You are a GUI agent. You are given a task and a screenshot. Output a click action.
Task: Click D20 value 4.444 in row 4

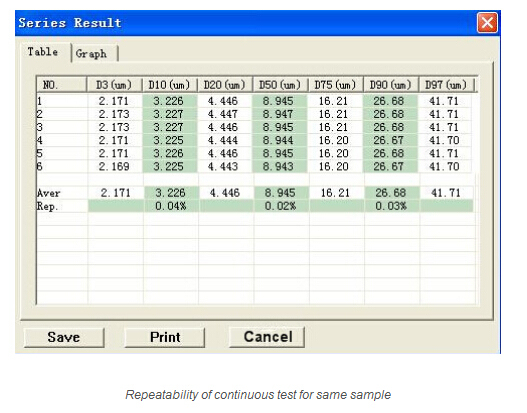(223, 140)
